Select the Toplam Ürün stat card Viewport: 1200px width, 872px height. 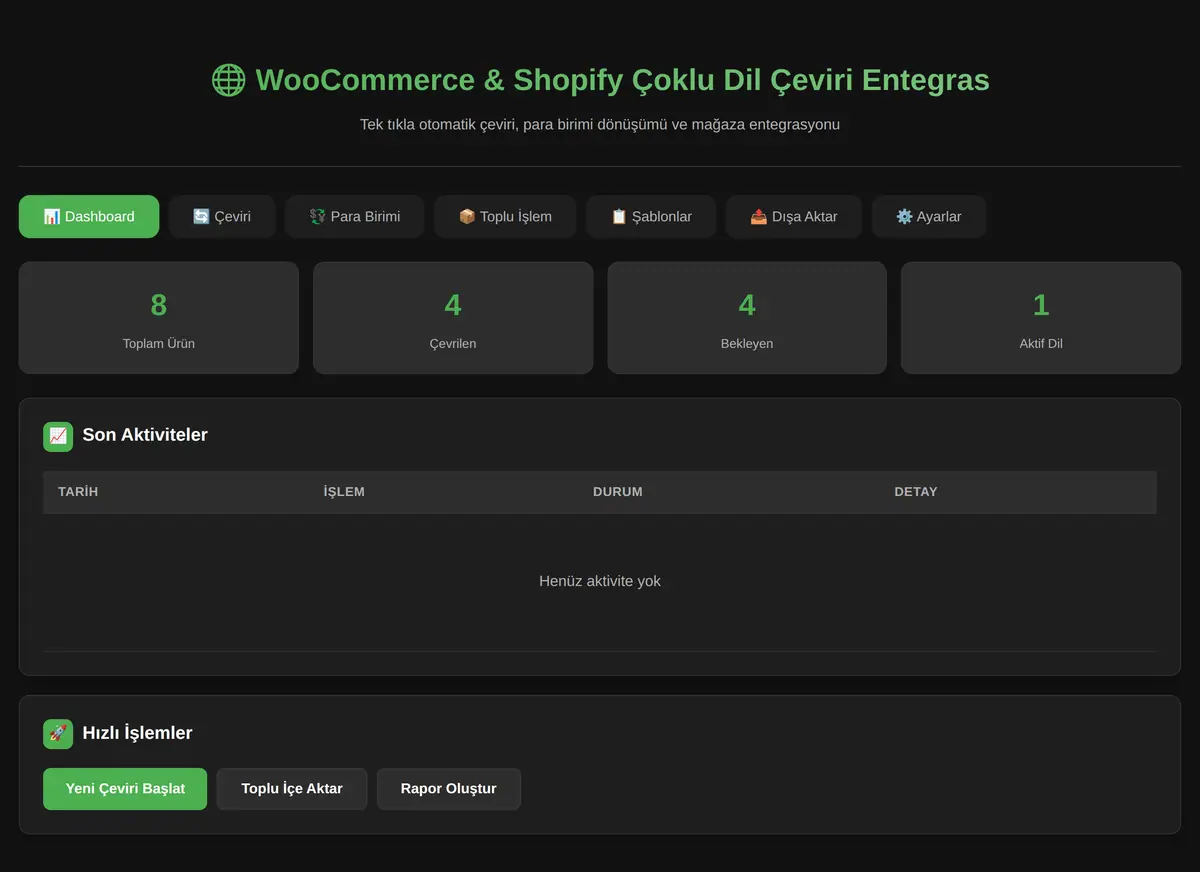[159, 318]
